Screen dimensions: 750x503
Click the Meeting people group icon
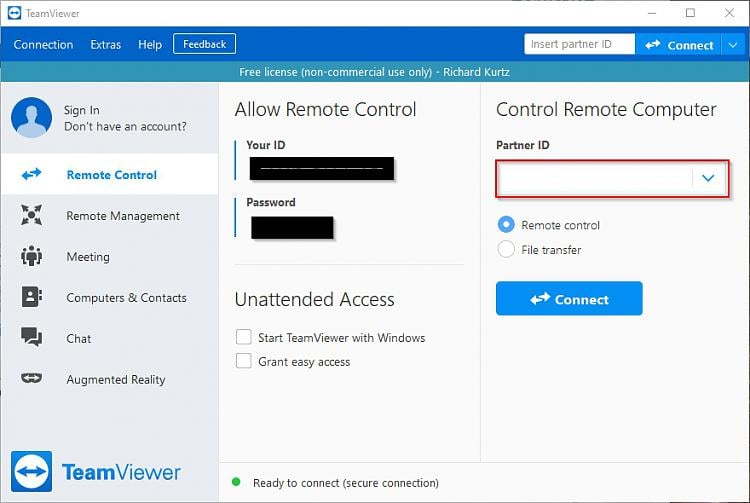tap(32, 256)
